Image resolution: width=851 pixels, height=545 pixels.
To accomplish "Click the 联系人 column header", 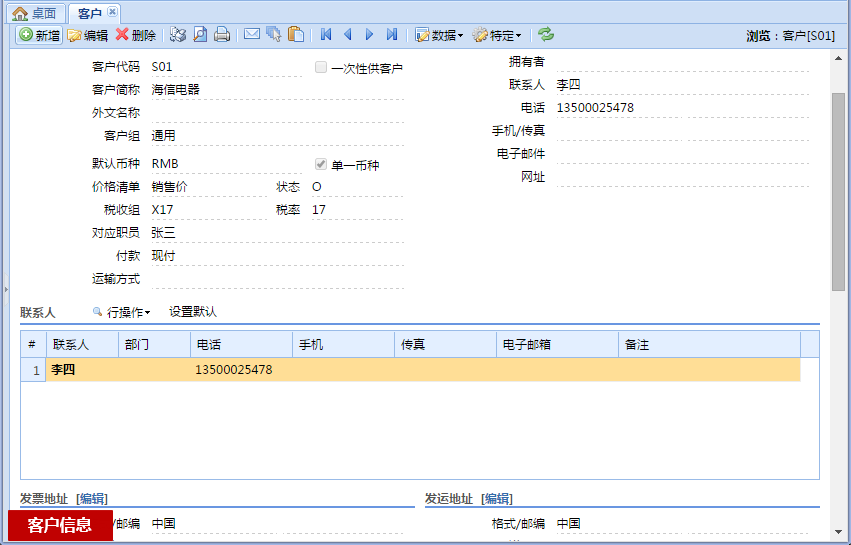I will click(82, 345).
